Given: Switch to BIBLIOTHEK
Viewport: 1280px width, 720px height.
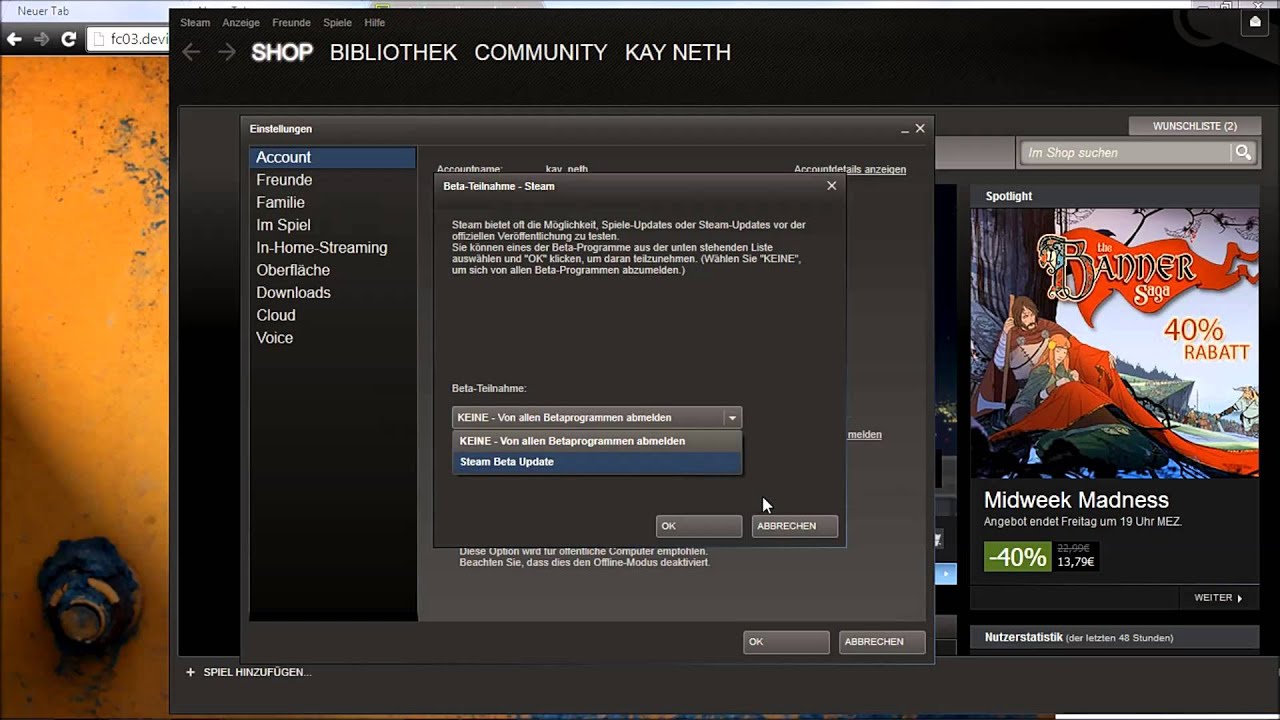Looking at the screenshot, I should [x=393, y=52].
